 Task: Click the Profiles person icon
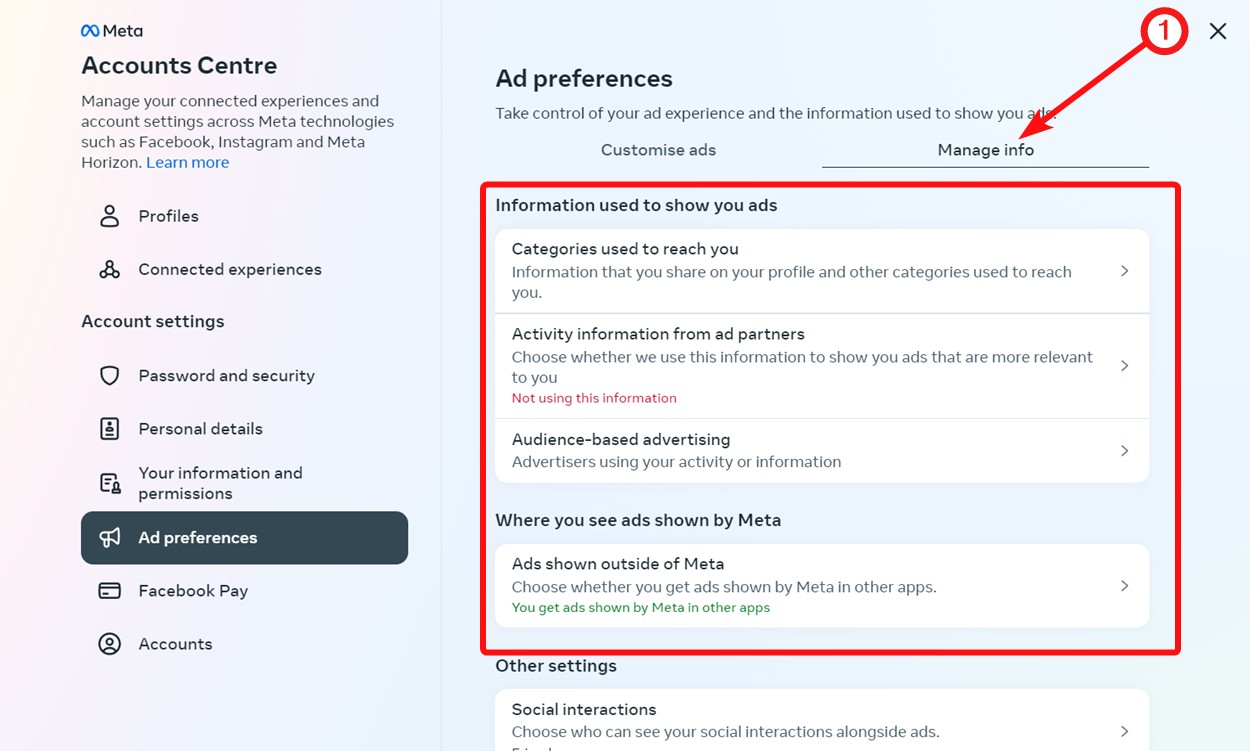coord(108,216)
